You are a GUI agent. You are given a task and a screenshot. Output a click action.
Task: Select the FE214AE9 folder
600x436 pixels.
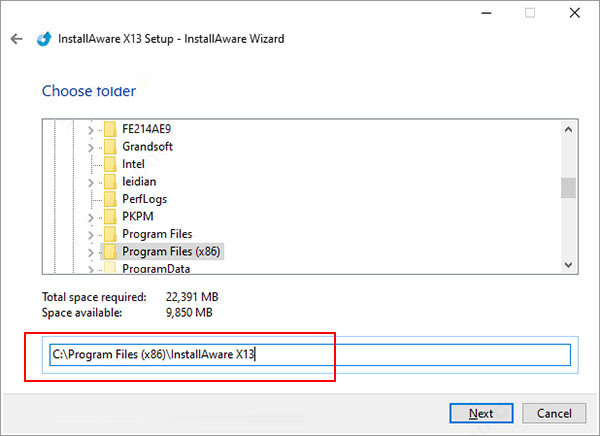point(147,129)
